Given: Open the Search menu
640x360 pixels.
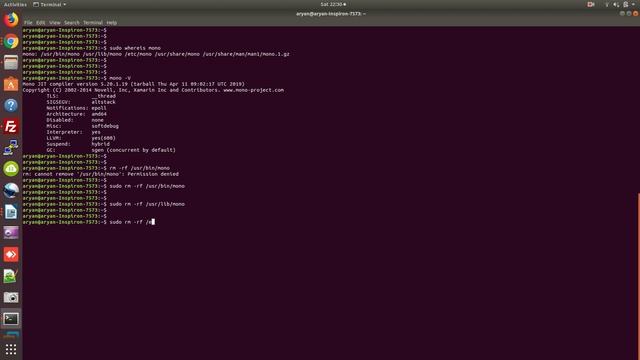Looking at the screenshot, I should [x=71, y=22].
